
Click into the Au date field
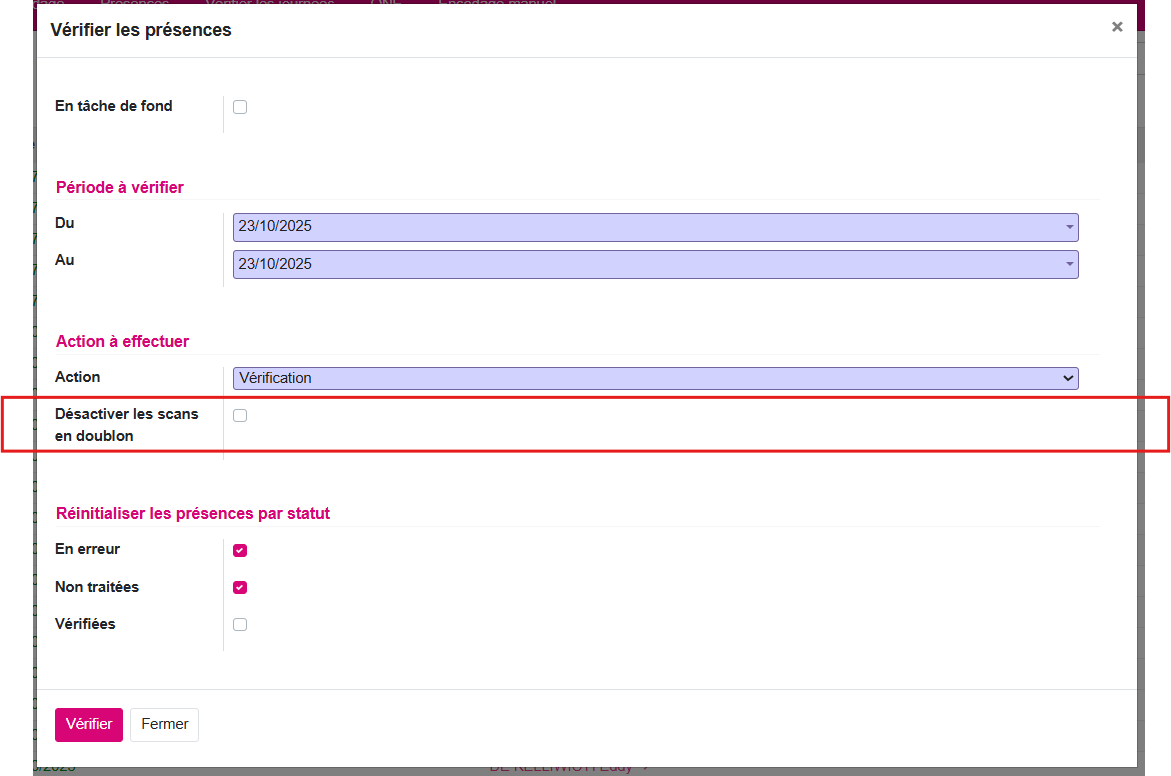pos(640,265)
